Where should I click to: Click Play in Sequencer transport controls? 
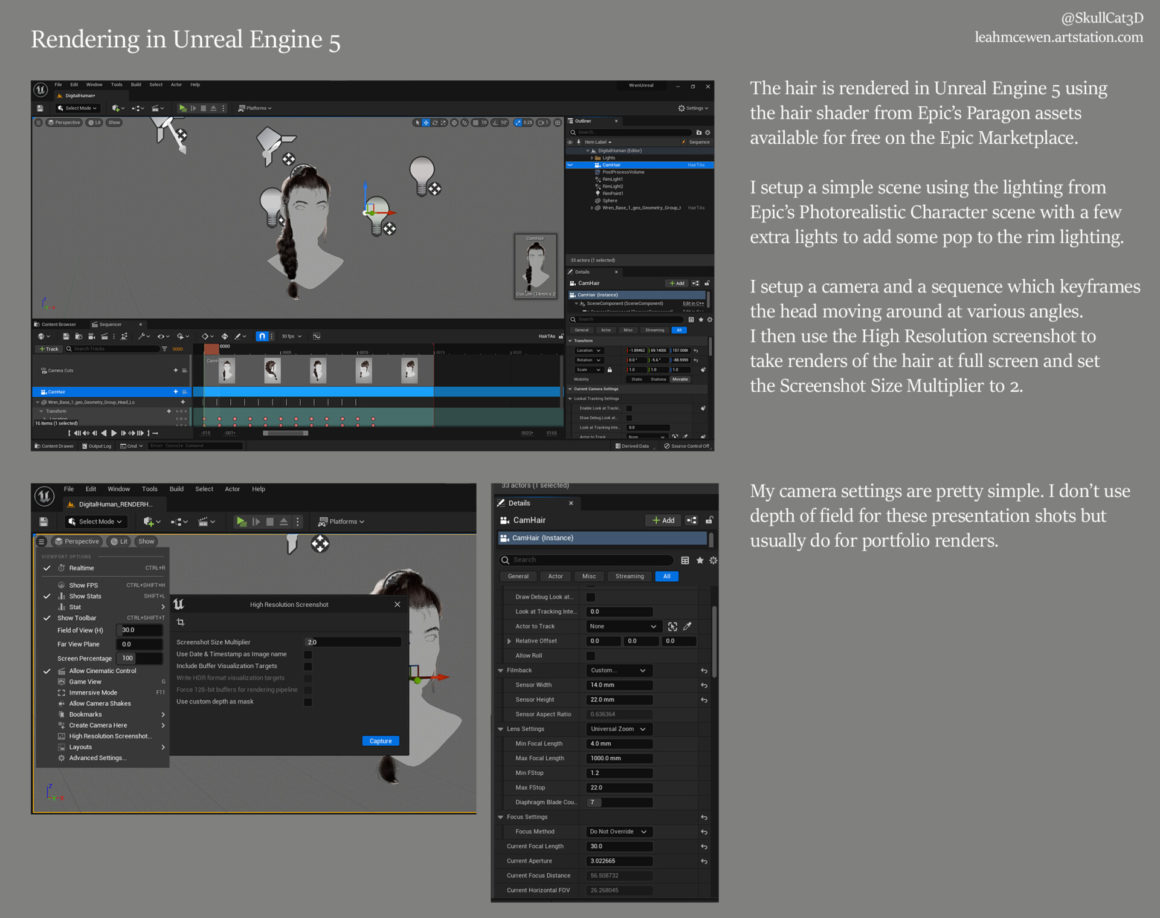(113, 433)
